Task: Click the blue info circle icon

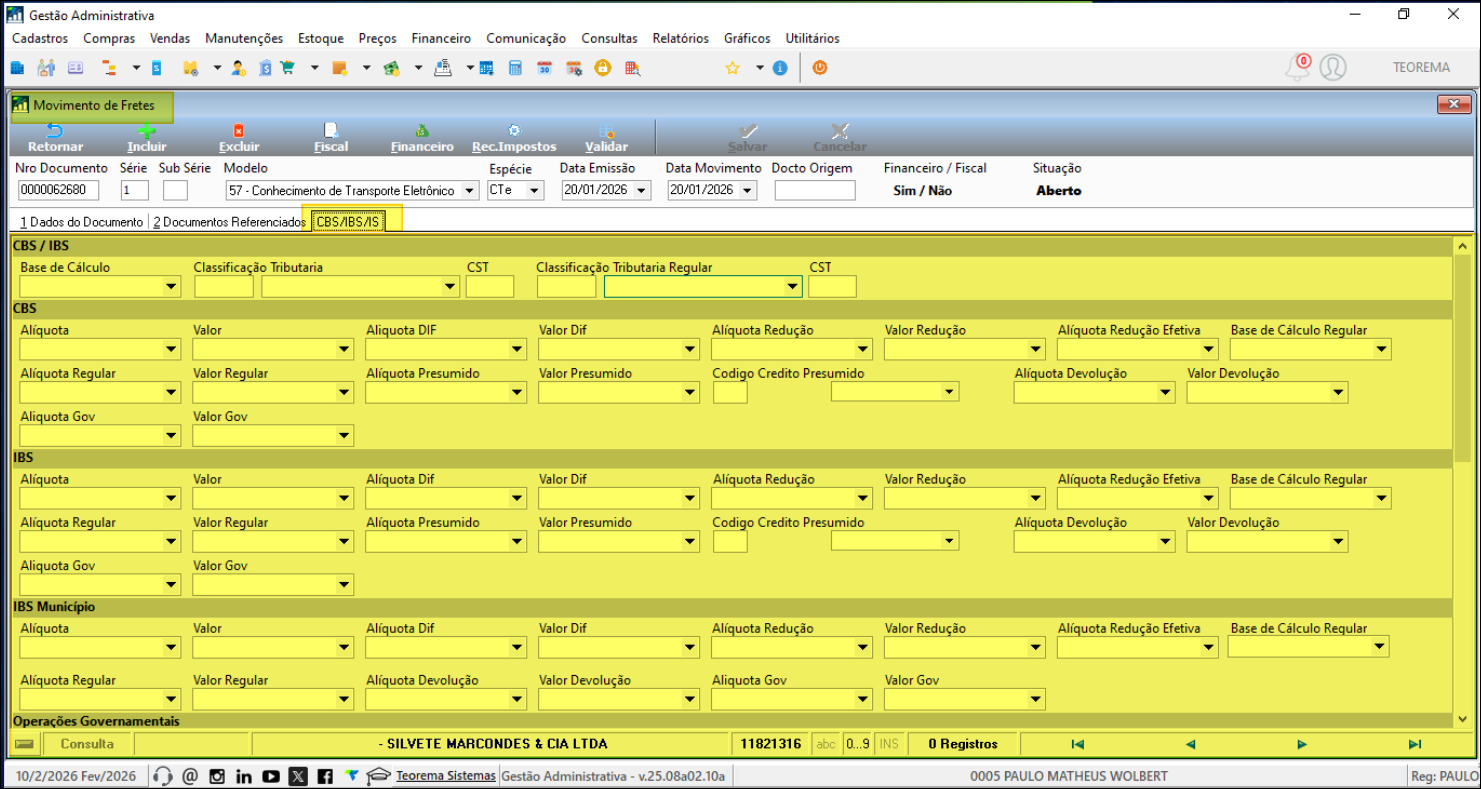Action: [x=780, y=68]
